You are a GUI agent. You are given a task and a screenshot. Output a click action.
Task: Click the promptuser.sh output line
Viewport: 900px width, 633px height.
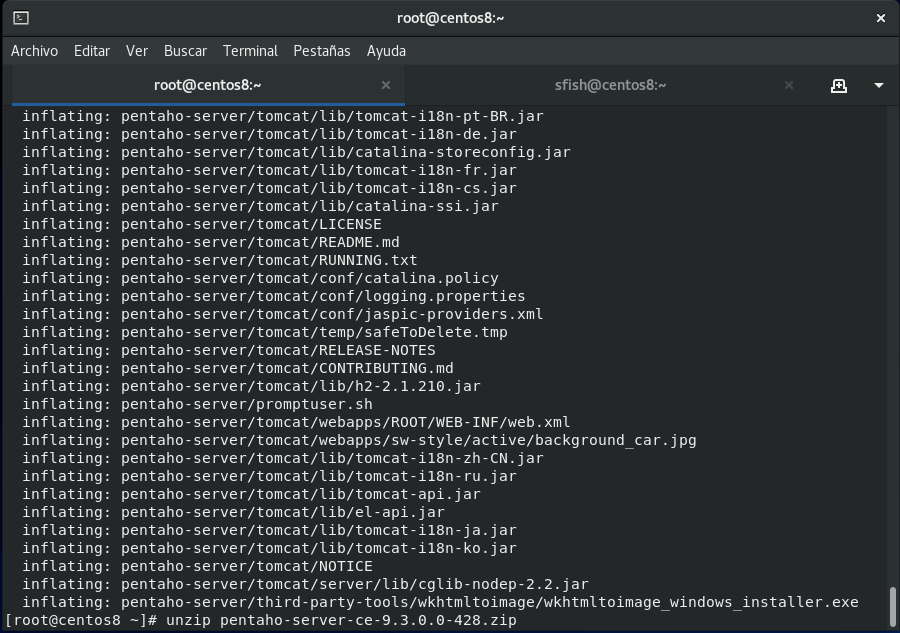[197, 404]
